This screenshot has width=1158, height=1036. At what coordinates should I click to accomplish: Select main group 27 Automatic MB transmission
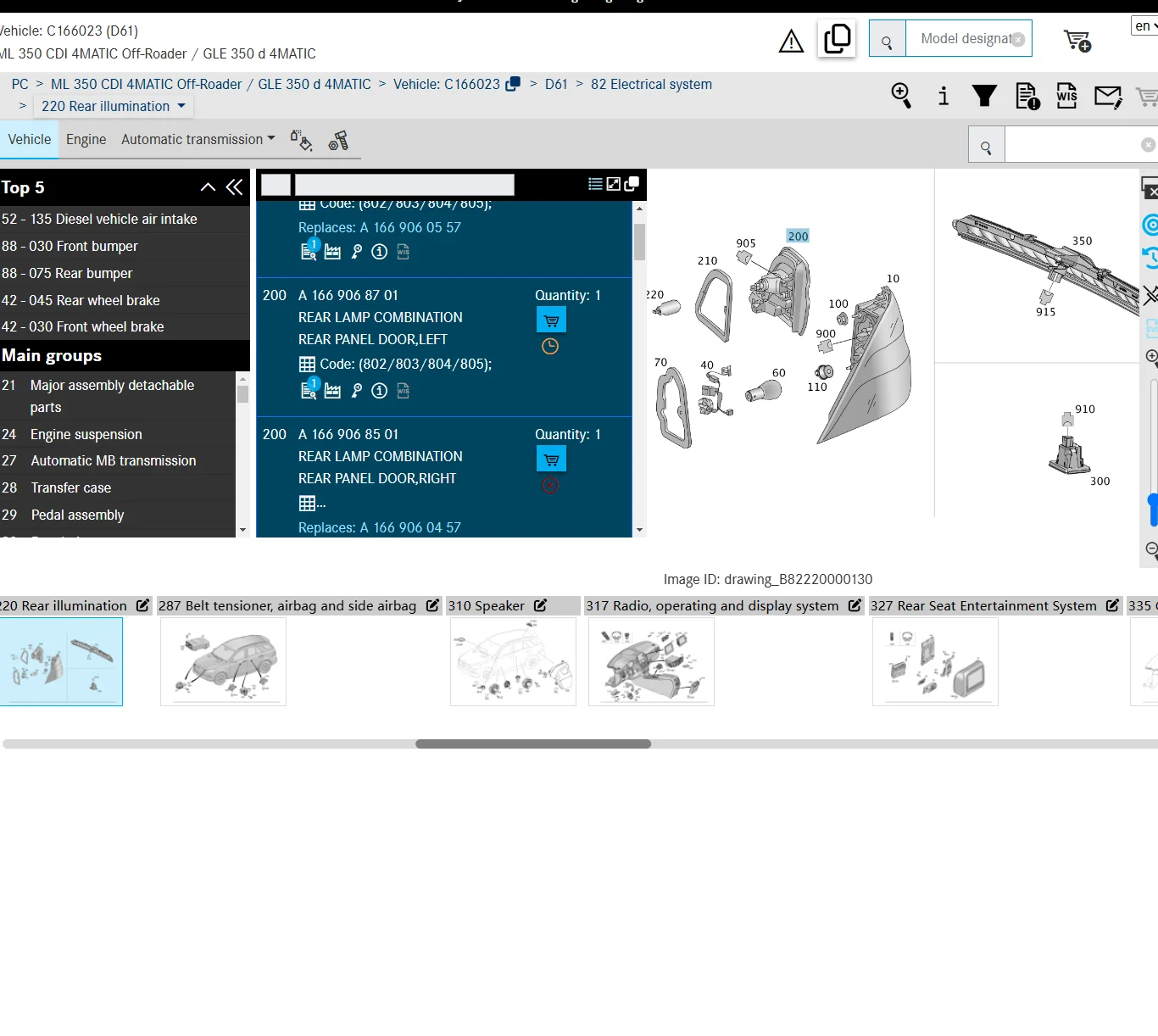pos(118,460)
